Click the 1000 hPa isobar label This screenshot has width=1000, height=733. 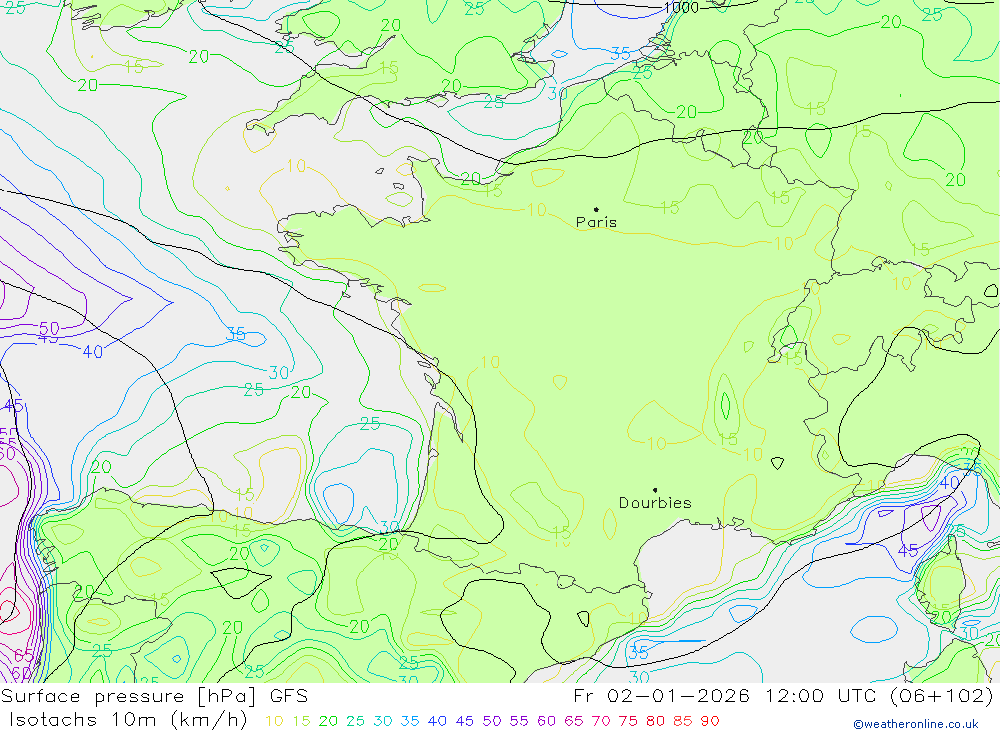pos(681,8)
